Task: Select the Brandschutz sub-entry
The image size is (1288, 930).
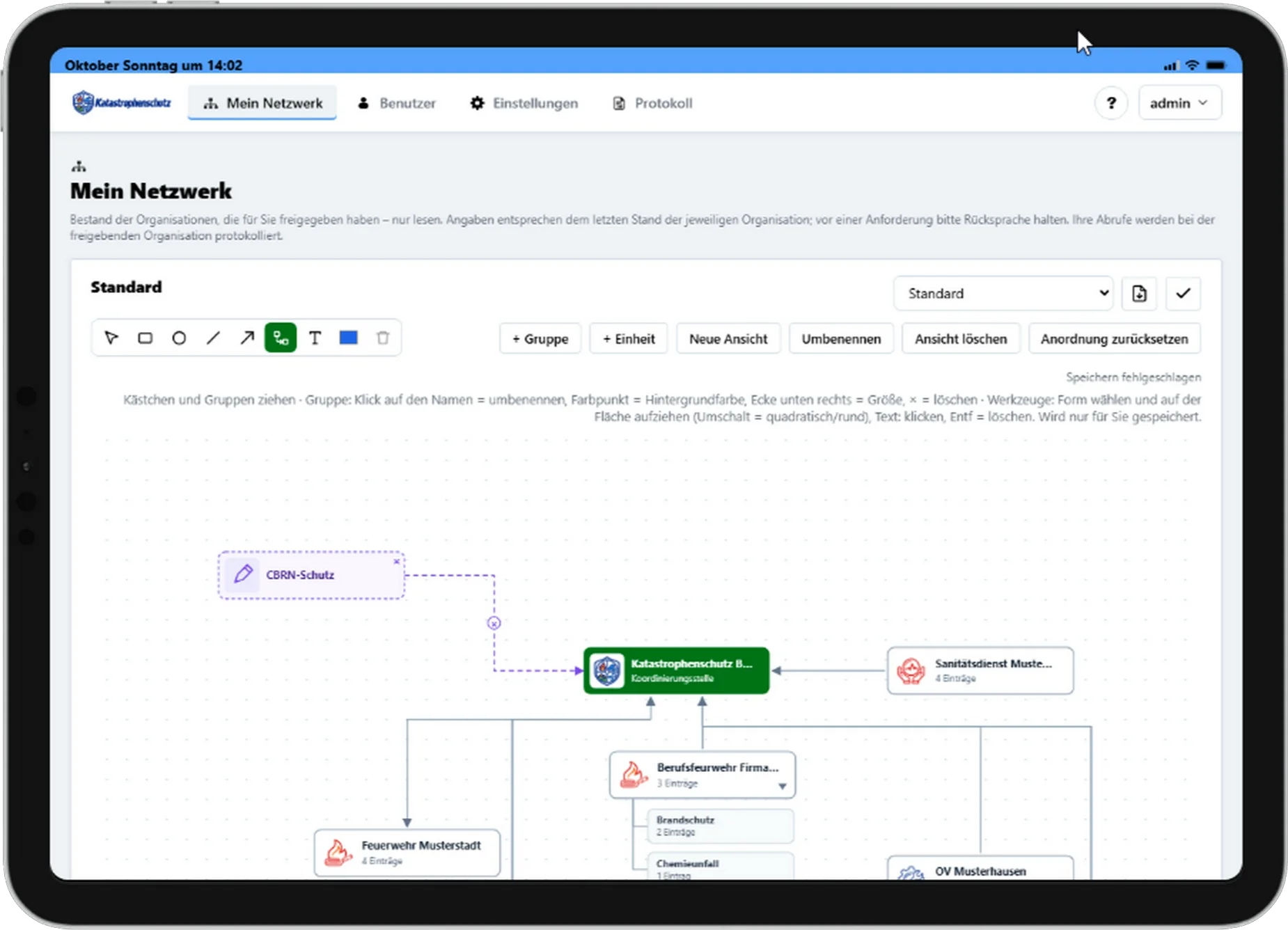Action: (721, 826)
